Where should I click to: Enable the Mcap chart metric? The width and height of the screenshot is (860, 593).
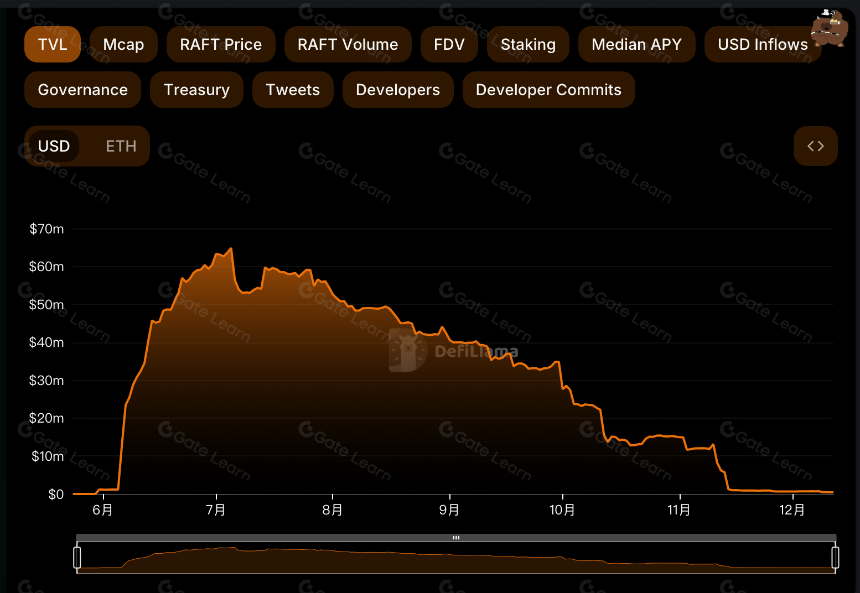123,44
